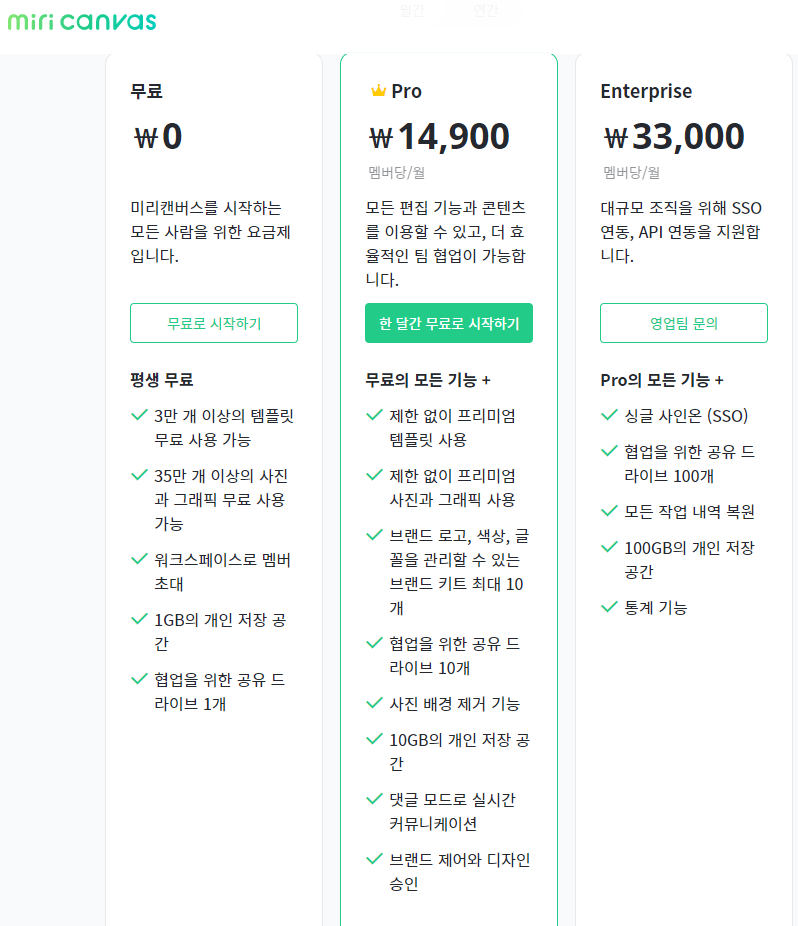The image size is (798, 926).
Task: Click the crown icon beside Pro
Action: point(378,90)
